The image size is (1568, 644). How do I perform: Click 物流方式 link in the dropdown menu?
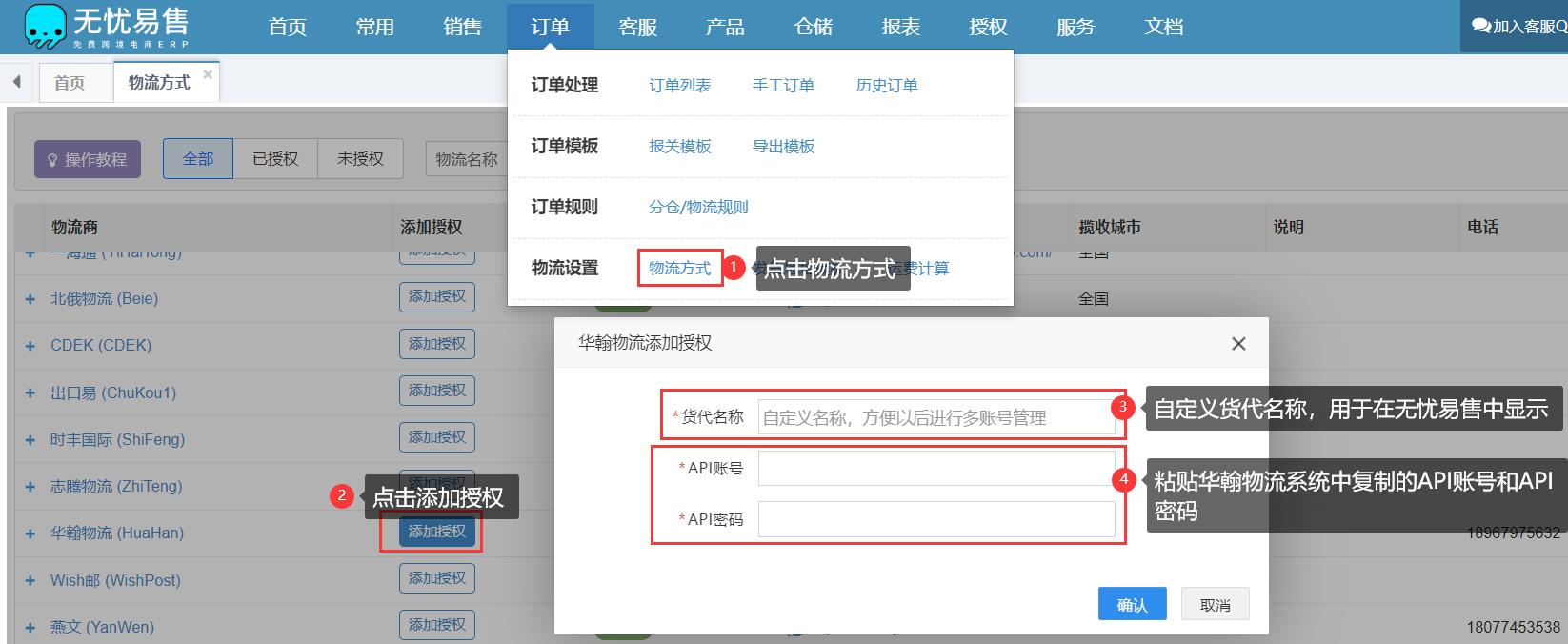[x=679, y=268]
